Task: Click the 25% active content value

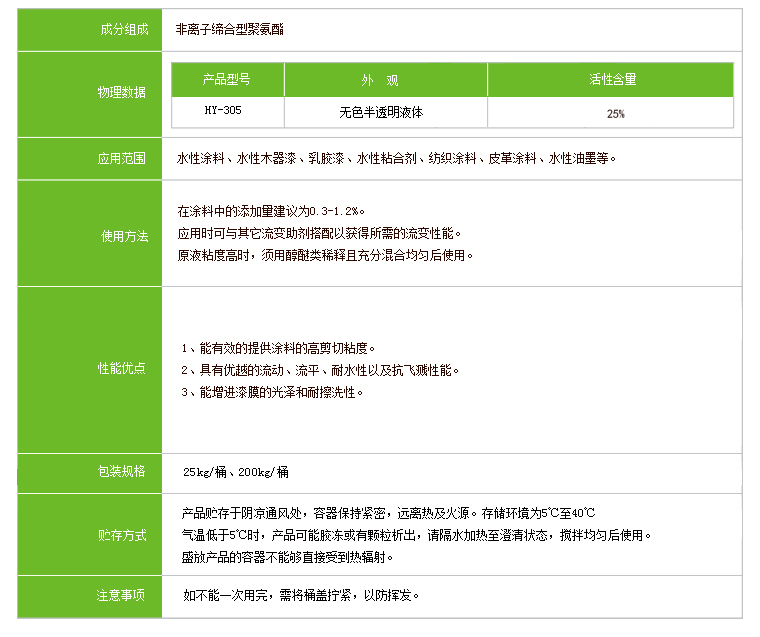Action: point(615,113)
